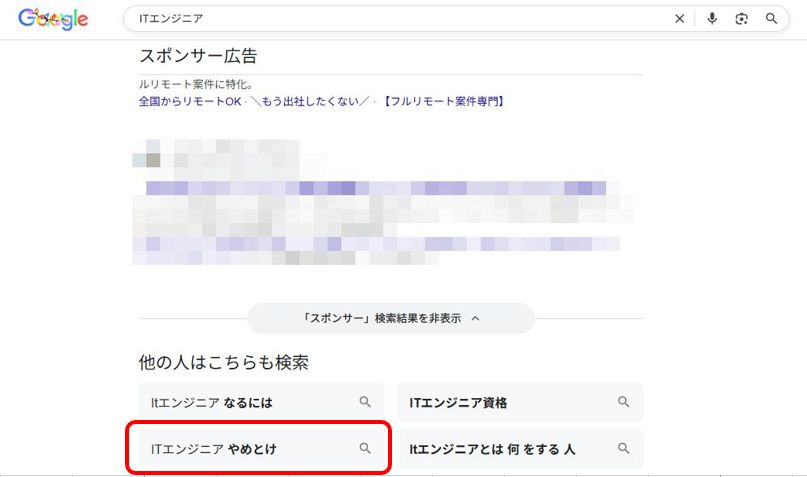
Task: Start voice search with the microphone icon
Action: [x=712, y=19]
